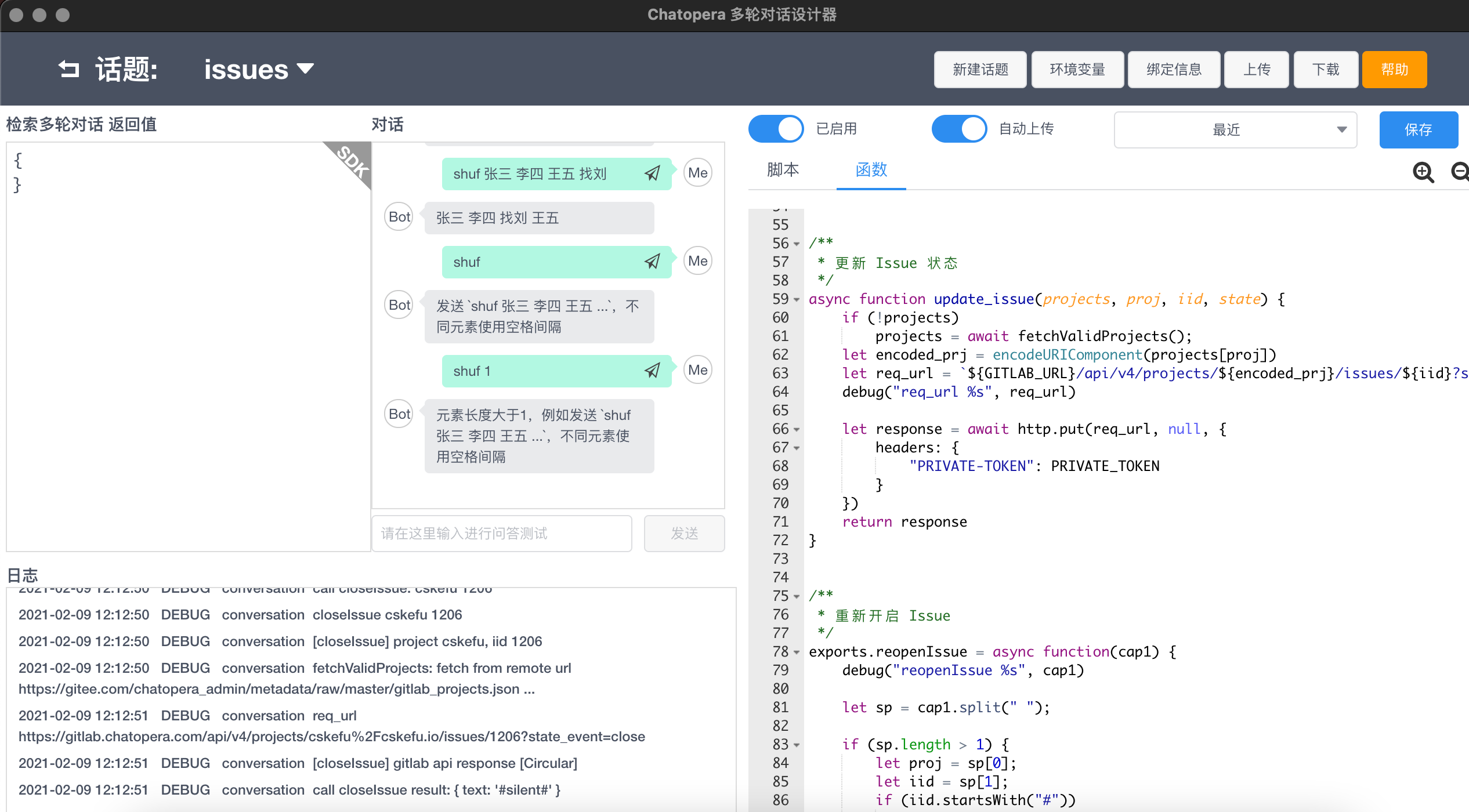Switch to the 脚本 tab

[x=783, y=170]
